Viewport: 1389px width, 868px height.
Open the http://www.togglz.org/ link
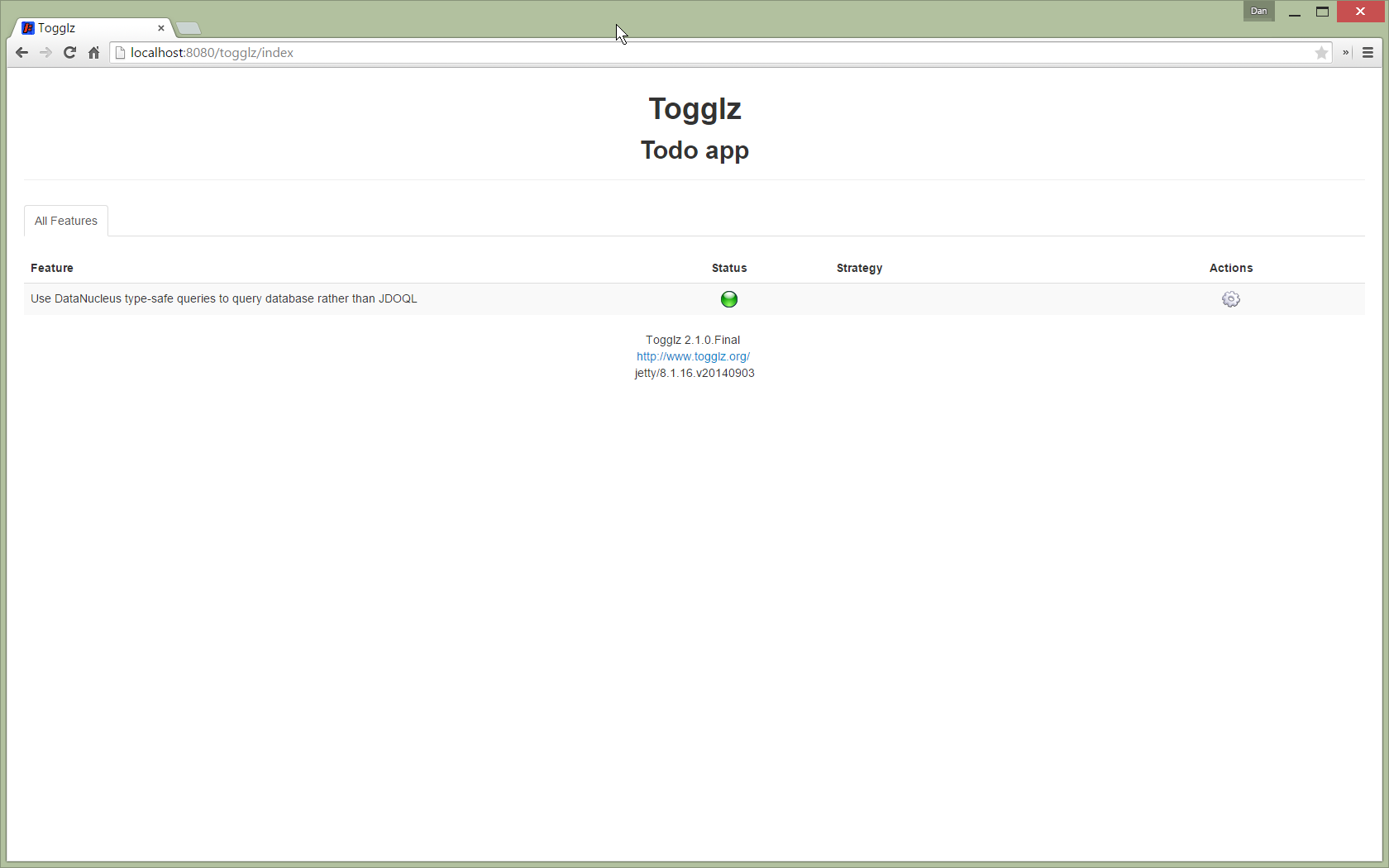[693, 356]
